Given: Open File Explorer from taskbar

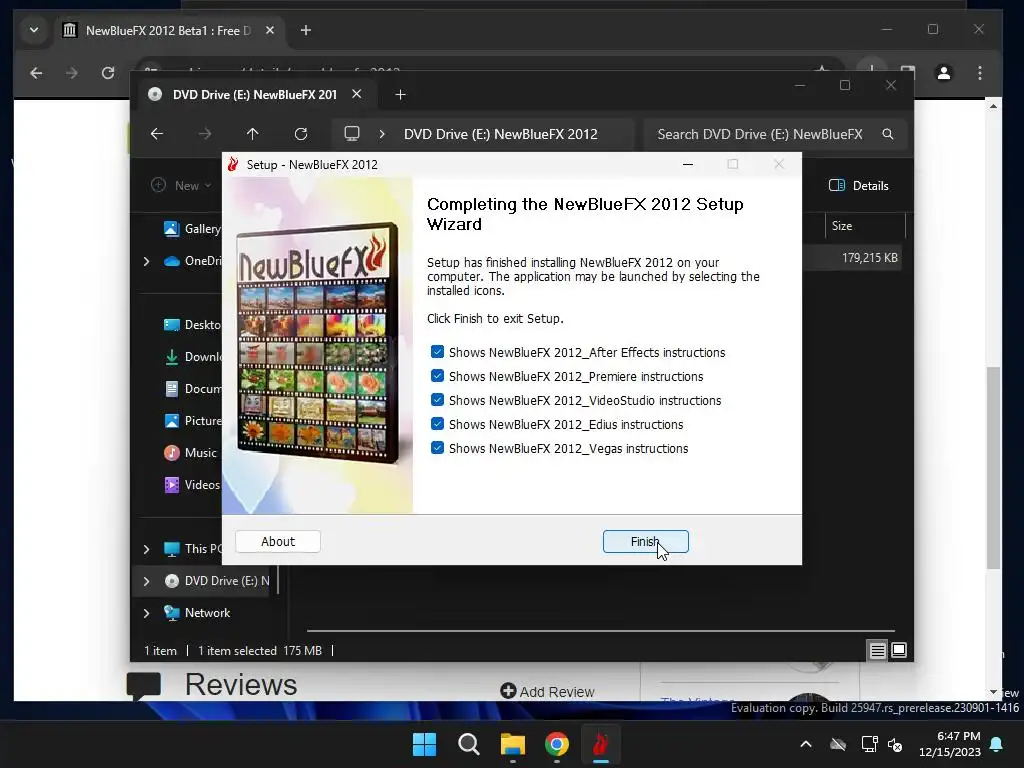Looking at the screenshot, I should pyautogui.click(x=513, y=744).
